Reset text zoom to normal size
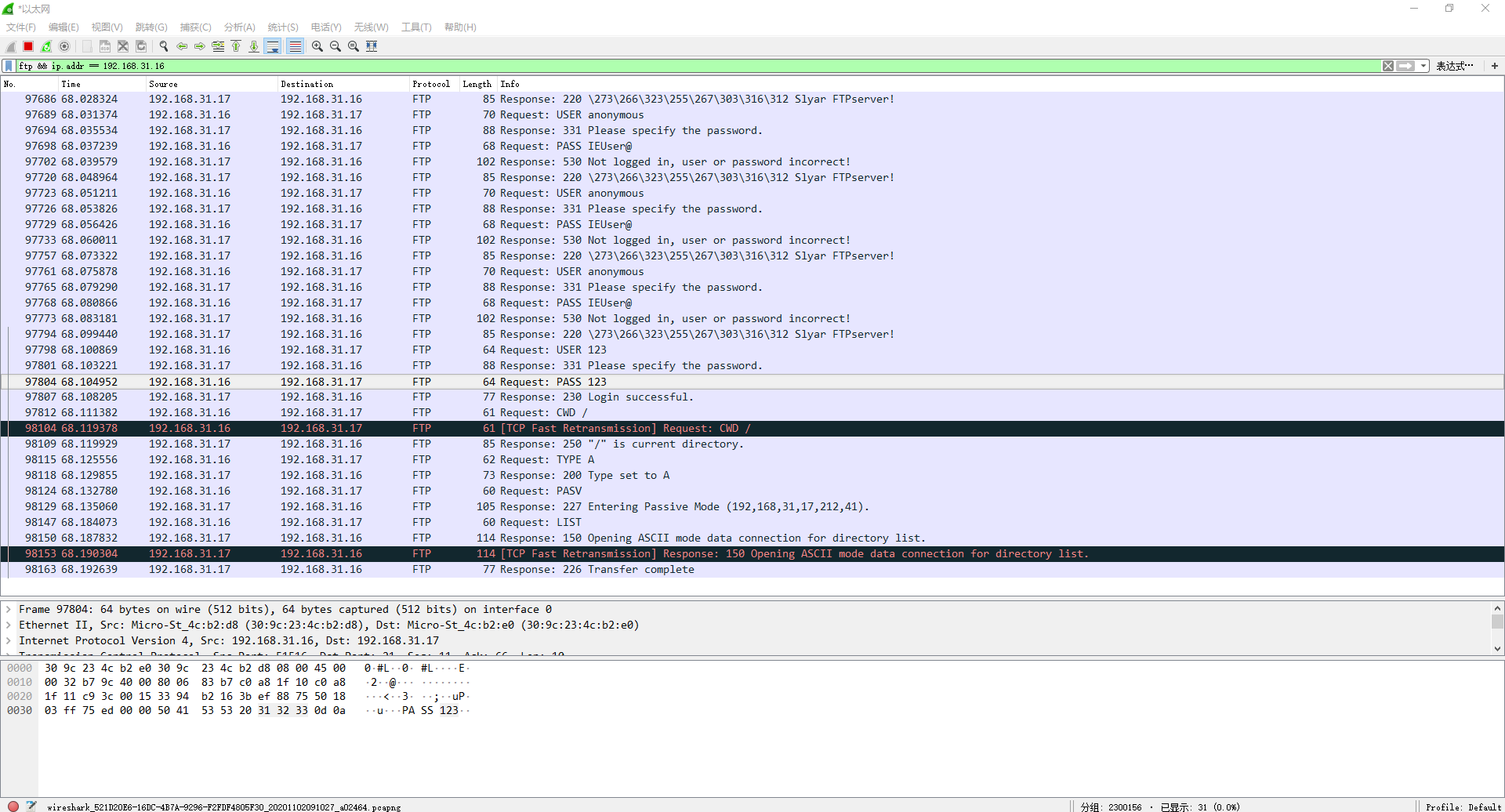Viewport: 1505px width, 812px height. pyautogui.click(x=354, y=46)
